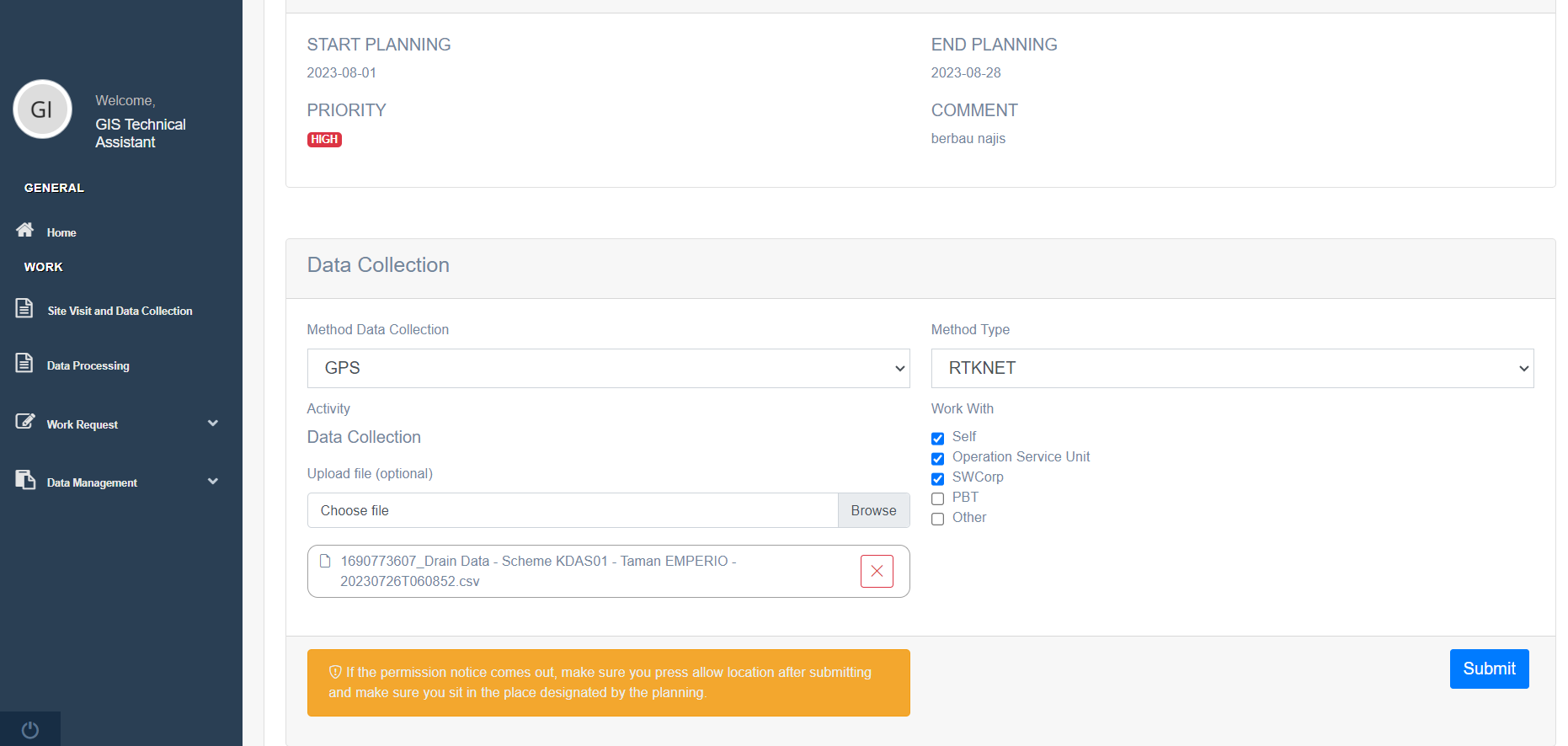1568x746 pixels.
Task: Open Site Visit and Data Collection menu
Action: click(120, 311)
